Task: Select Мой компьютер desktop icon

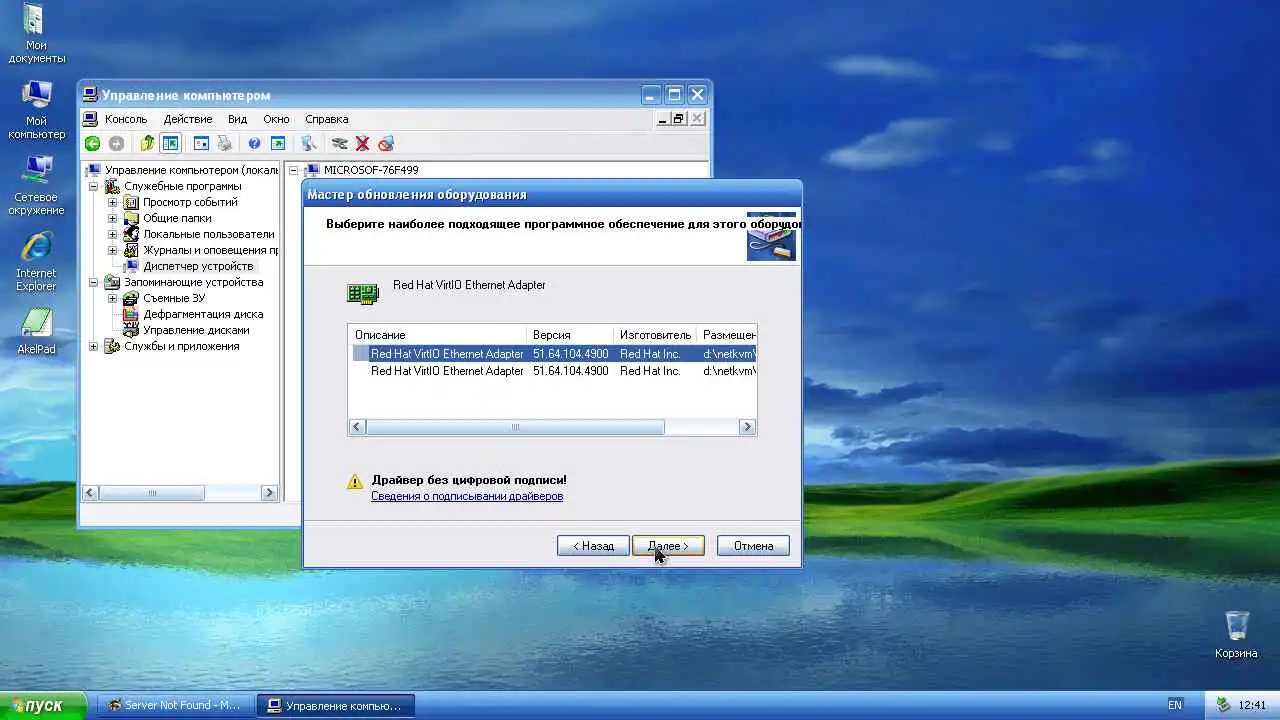Action: point(37,109)
